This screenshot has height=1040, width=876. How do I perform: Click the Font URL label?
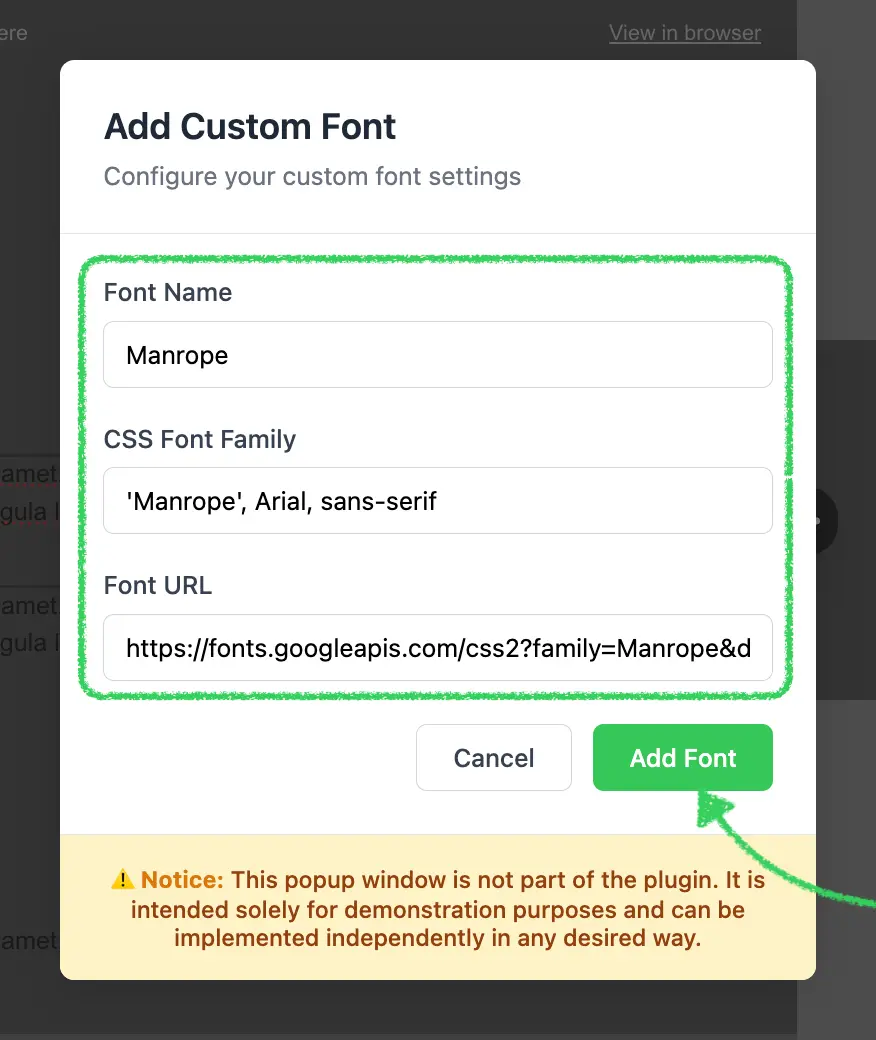pos(158,586)
